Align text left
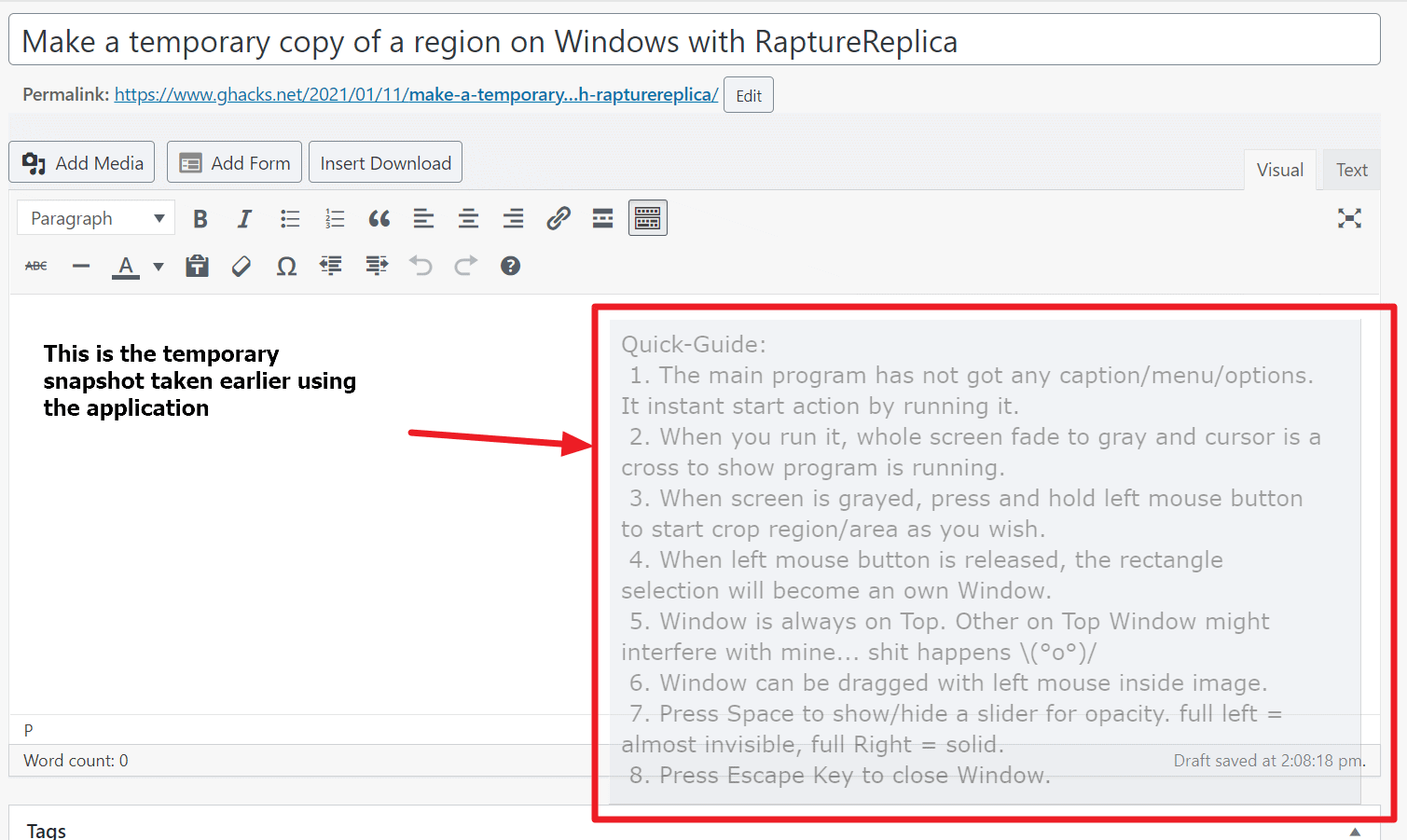Screen dimensions: 1407x840 (424, 219)
